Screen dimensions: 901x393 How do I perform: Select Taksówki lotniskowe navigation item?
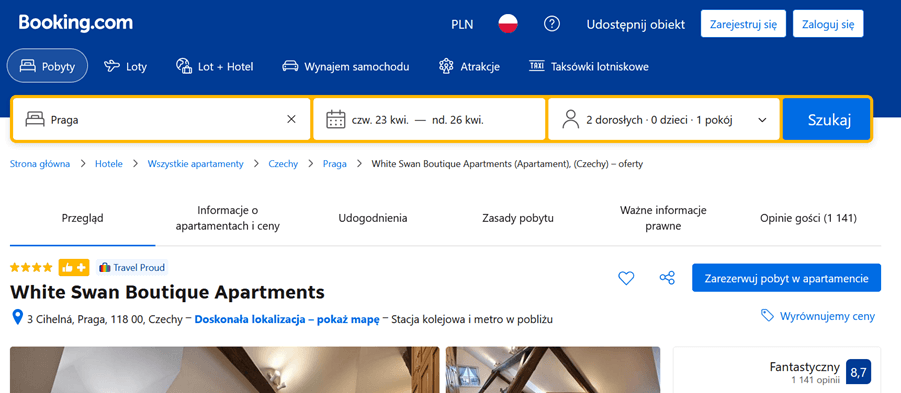tap(589, 66)
